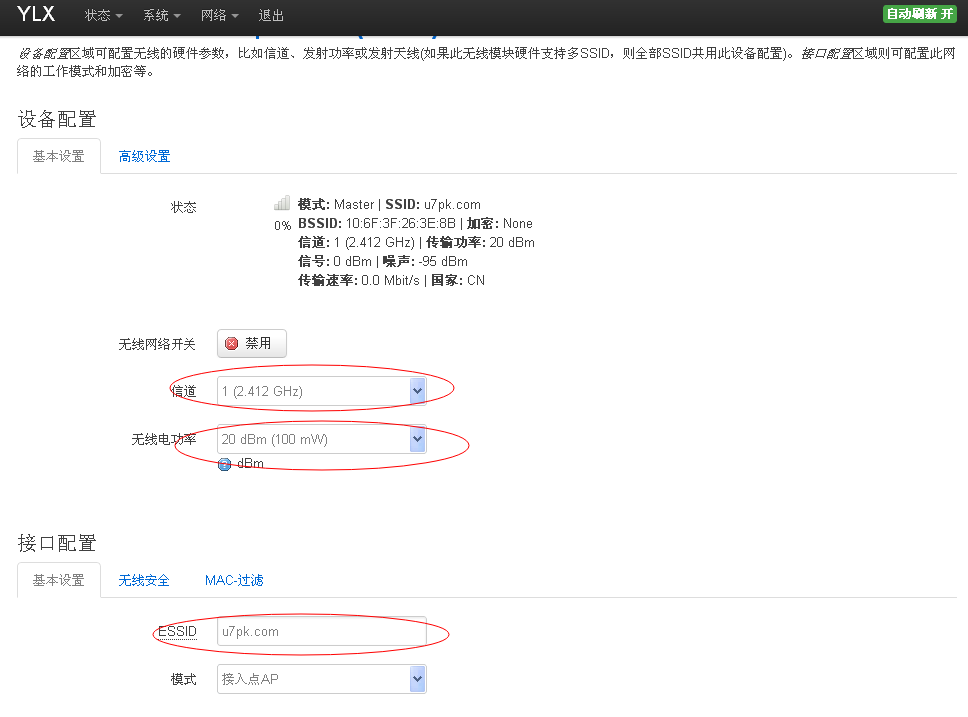
Task: Toggle the 自动刷新 开 badge
Action: coord(919,14)
